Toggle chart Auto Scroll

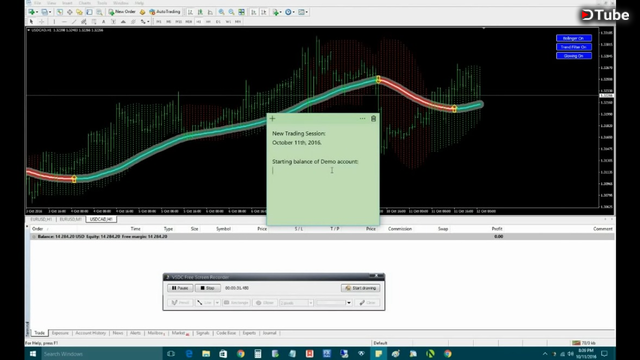click(x=253, y=12)
